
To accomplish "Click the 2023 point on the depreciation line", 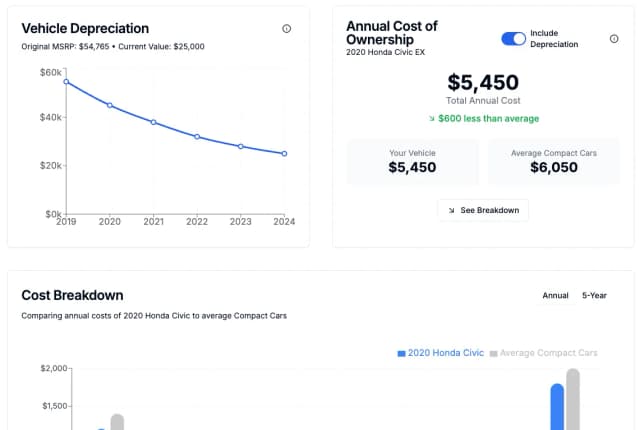I will coord(240,146).
